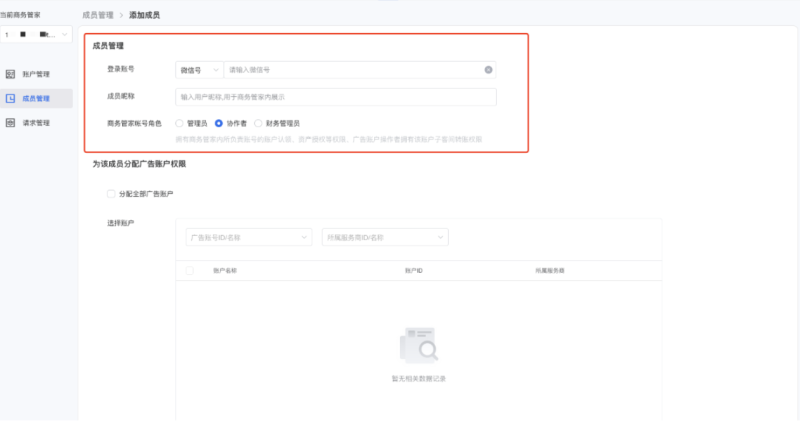Focus the 成员昵称 nickname input field
This screenshot has width=800, height=425.
[336, 97]
